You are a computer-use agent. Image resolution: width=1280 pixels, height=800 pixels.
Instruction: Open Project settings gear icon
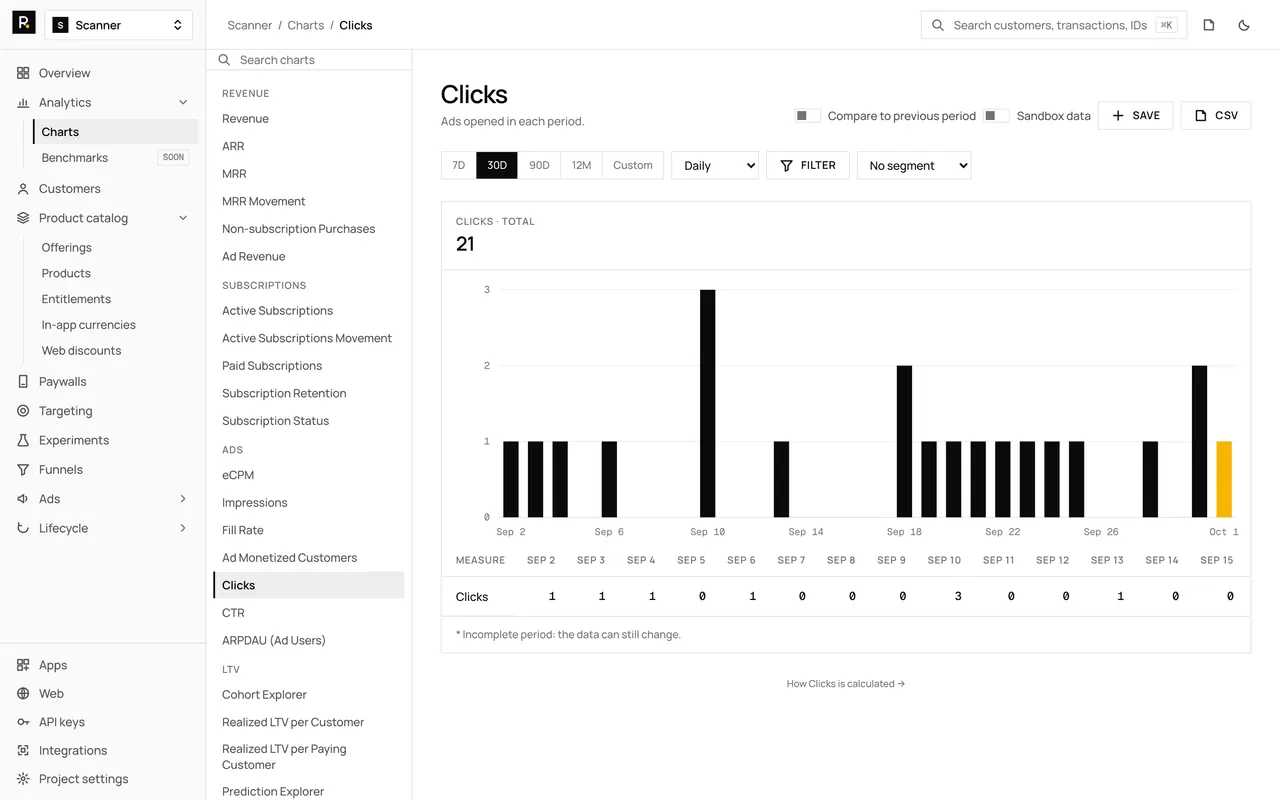pyautogui.click(x=23, y=779)
